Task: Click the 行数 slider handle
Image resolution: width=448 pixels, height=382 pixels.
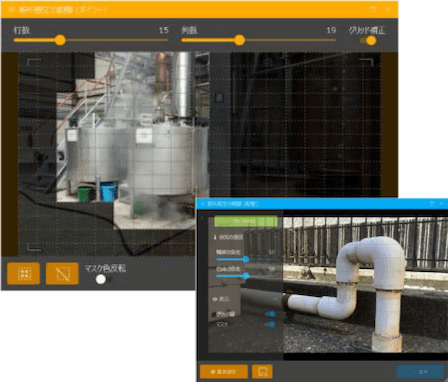Action: pyautogui.click(x=60, y=40)
